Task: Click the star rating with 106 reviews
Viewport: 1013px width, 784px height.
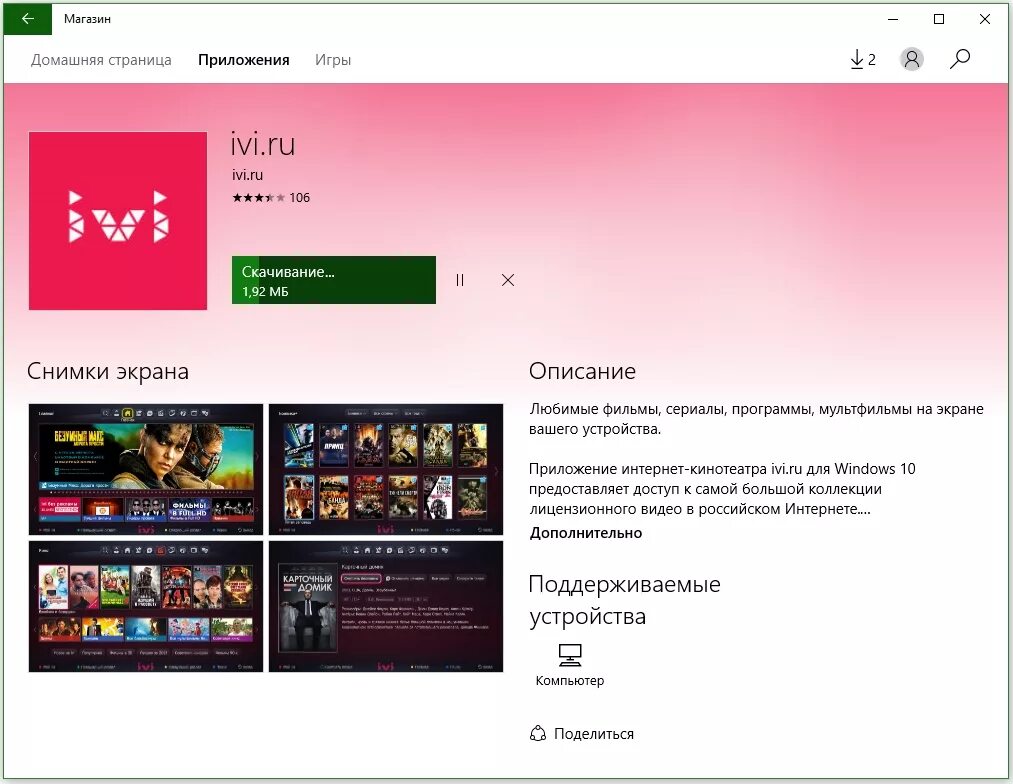Action: point(271,198)
